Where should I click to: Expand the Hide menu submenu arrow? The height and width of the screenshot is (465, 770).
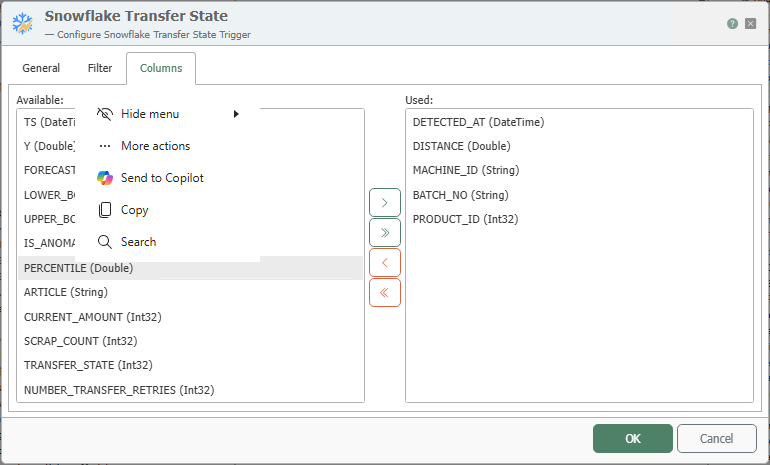tap(236, 114)
